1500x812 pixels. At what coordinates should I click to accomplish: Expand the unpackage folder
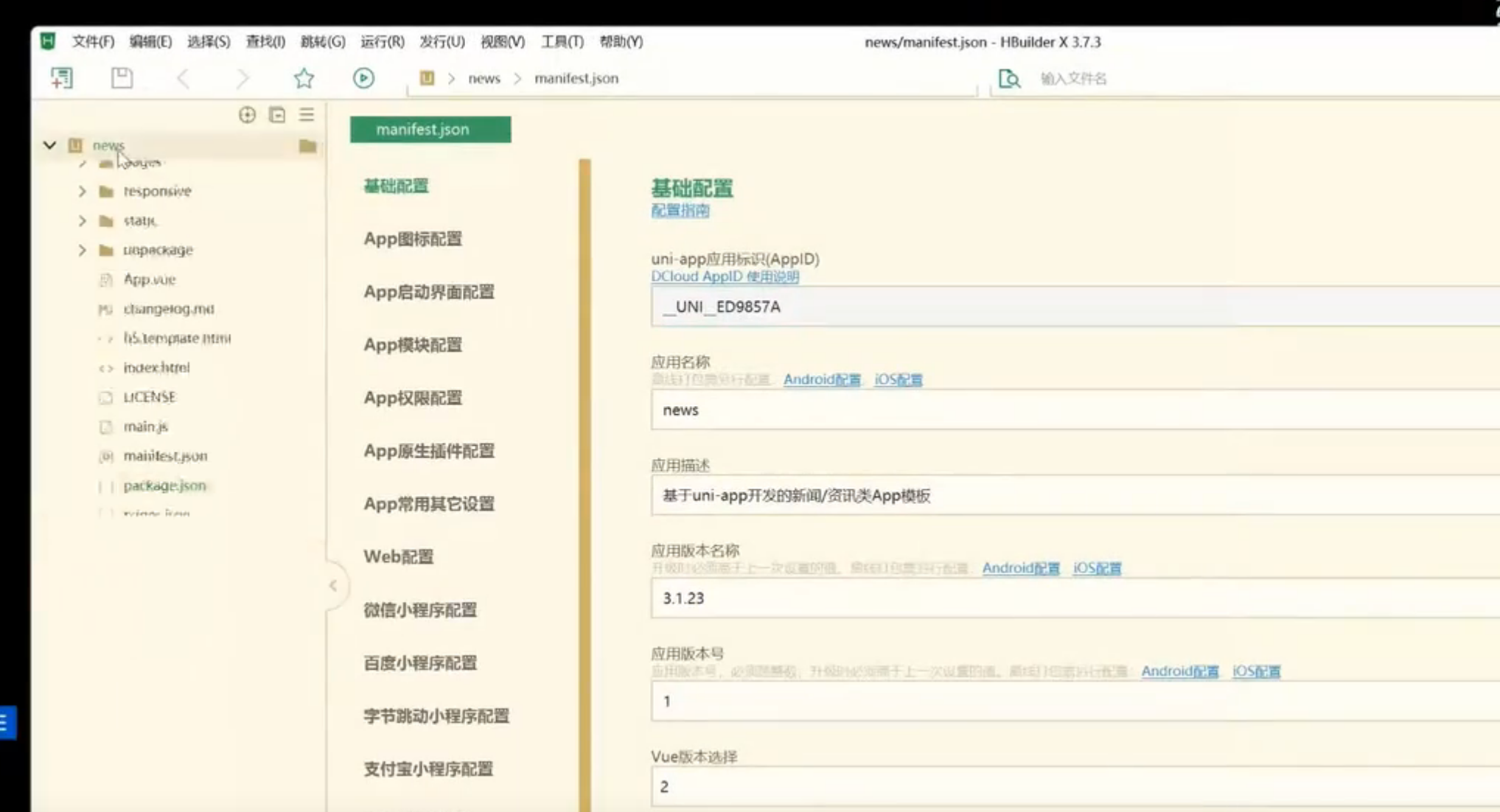(82, 250)
